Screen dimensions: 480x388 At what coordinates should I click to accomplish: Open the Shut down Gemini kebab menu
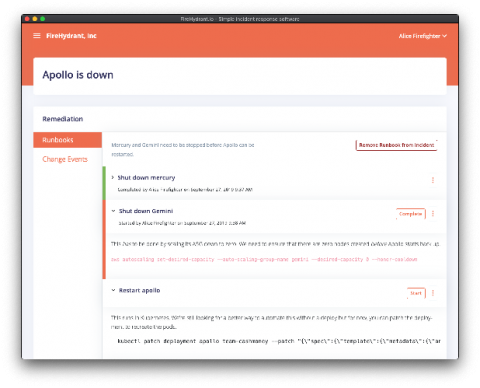433,214
